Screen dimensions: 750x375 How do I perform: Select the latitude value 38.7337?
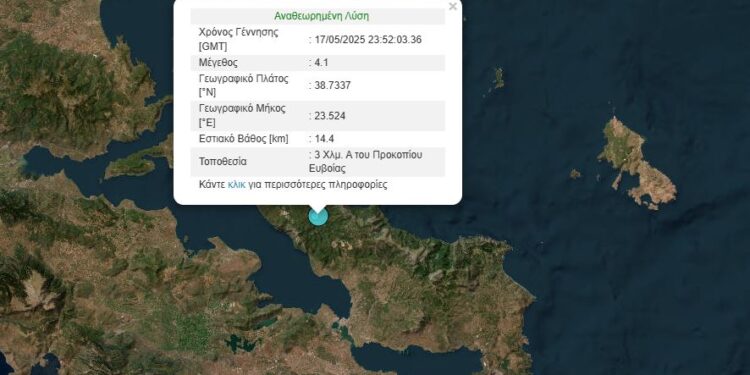(x=332, y=86)
